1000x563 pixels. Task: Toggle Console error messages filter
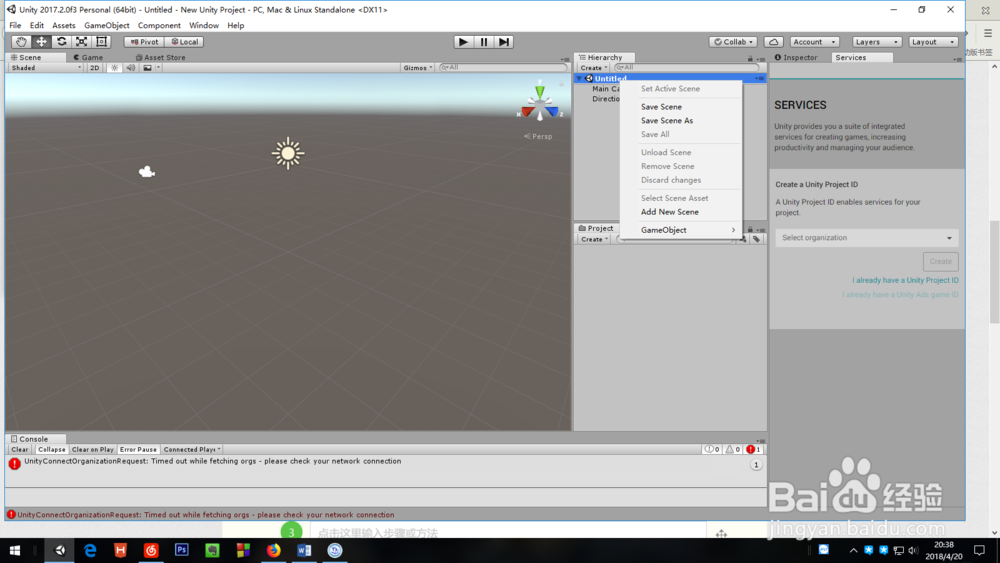point(754,450)
